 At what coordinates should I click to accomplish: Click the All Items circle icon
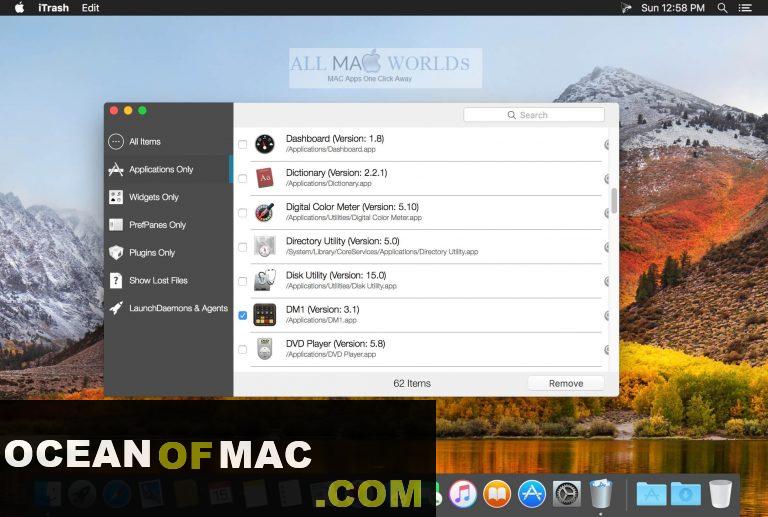click(116, 141)
